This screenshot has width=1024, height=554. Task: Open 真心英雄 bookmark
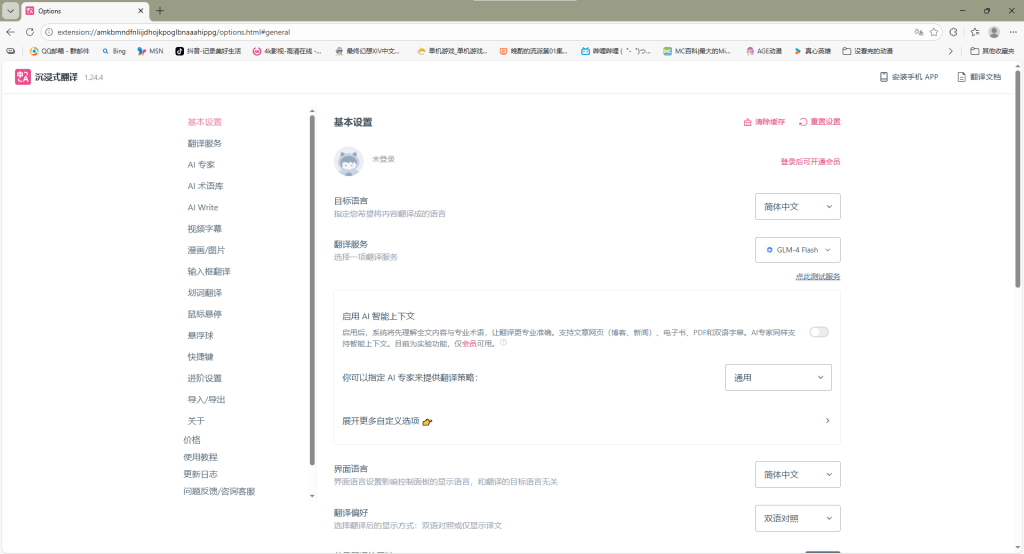pyautogui.click(x=812, y=51)
